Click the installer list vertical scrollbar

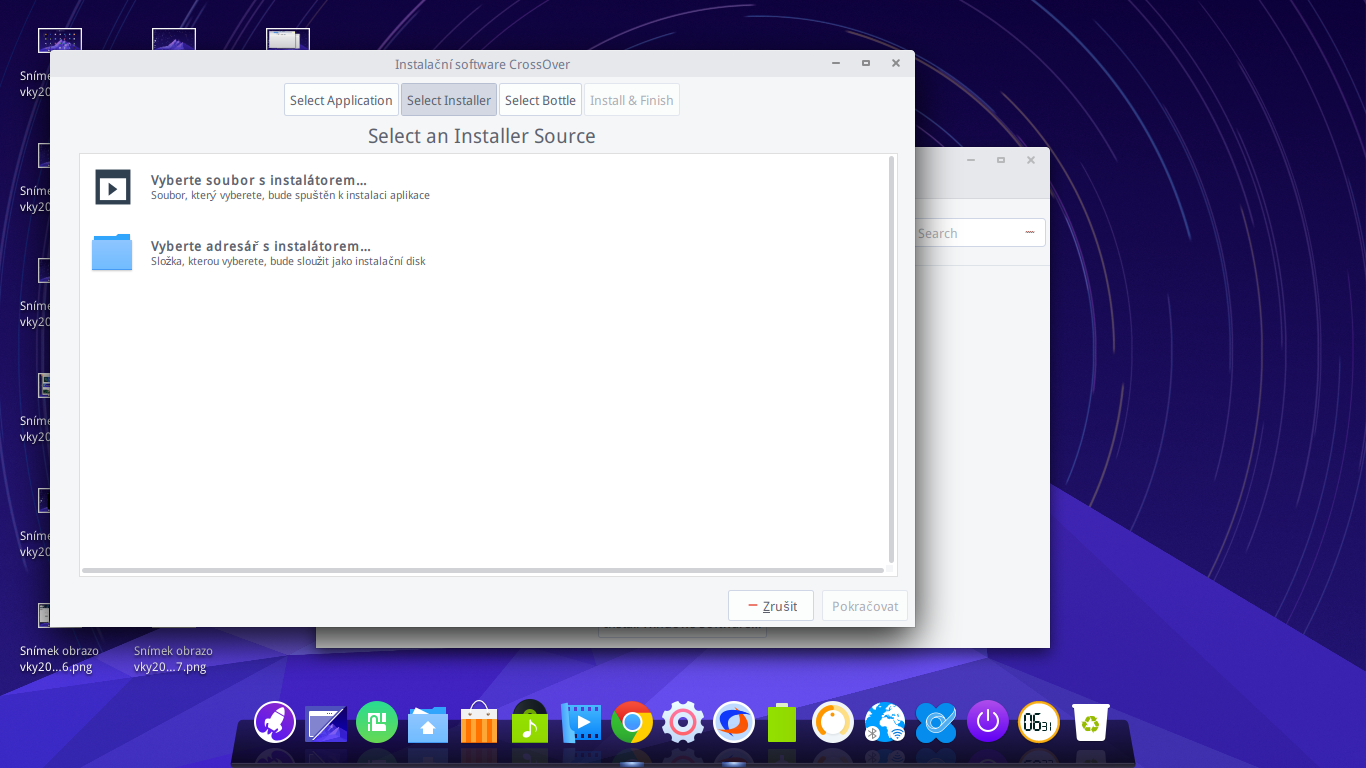tap(891, 360)
